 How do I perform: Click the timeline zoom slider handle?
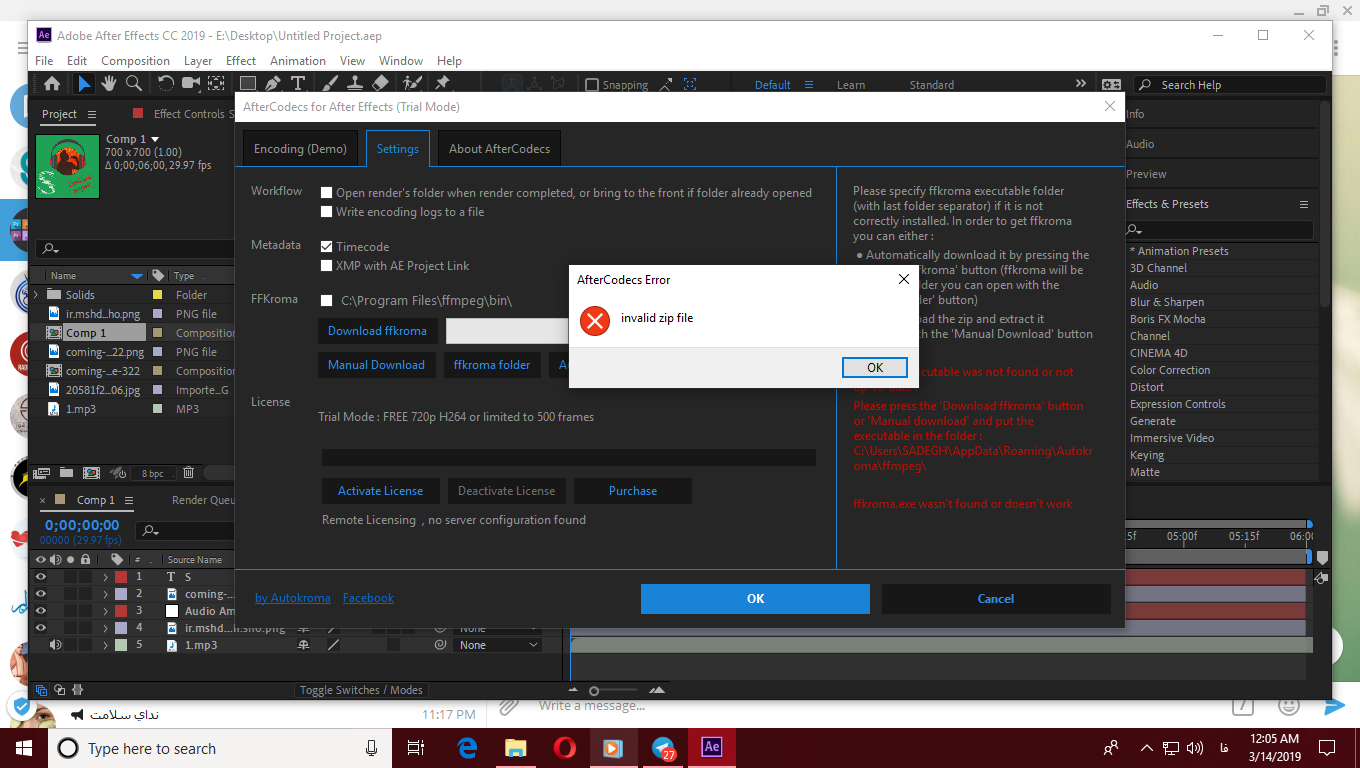[594, 691]
